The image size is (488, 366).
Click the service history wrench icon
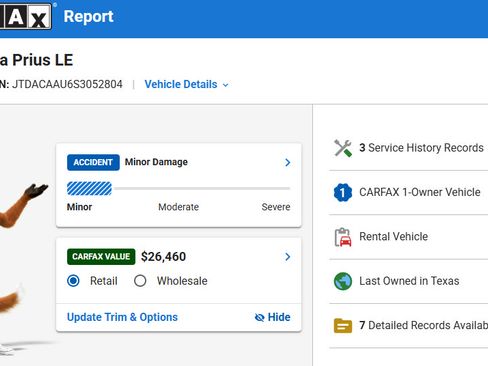[x=343, y=148]
